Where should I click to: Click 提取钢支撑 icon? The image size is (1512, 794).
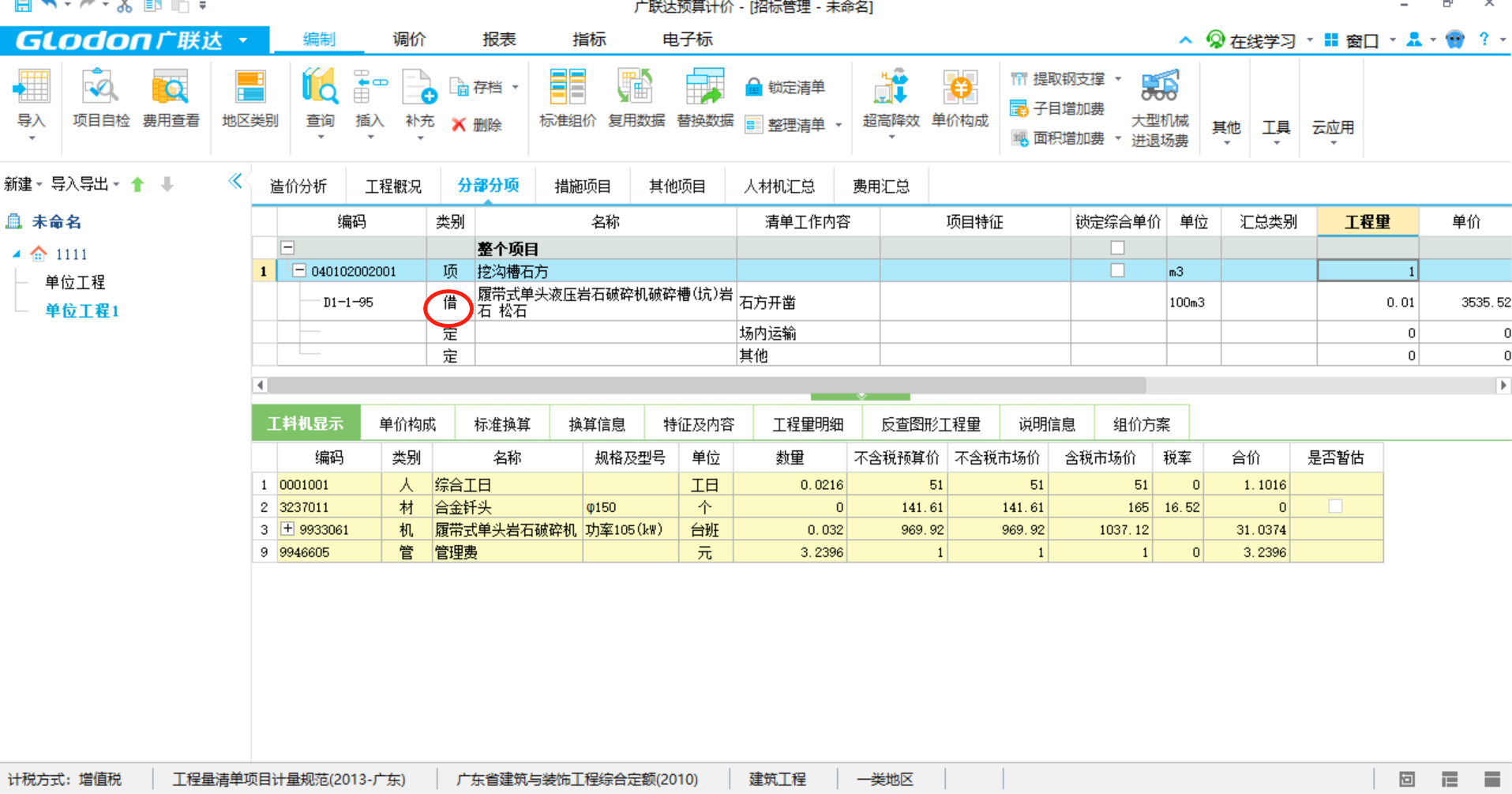click(x=1019, y=79)
